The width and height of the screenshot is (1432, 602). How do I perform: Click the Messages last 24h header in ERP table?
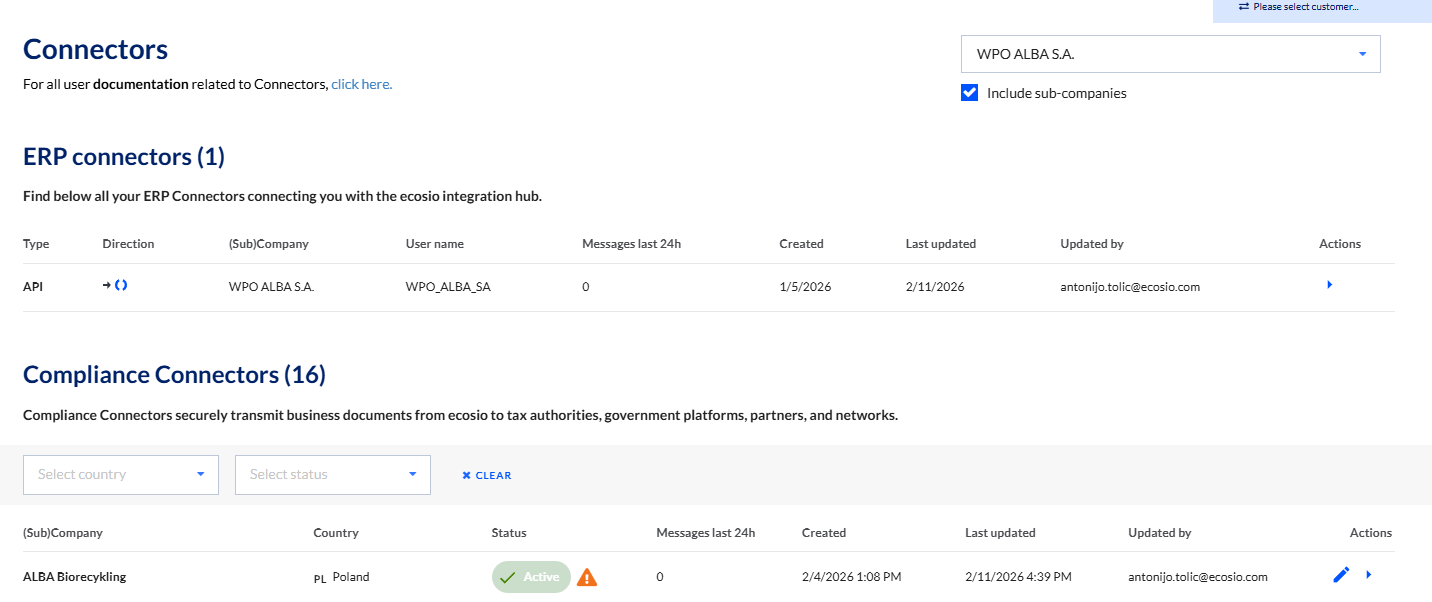[x=632, y=244]
